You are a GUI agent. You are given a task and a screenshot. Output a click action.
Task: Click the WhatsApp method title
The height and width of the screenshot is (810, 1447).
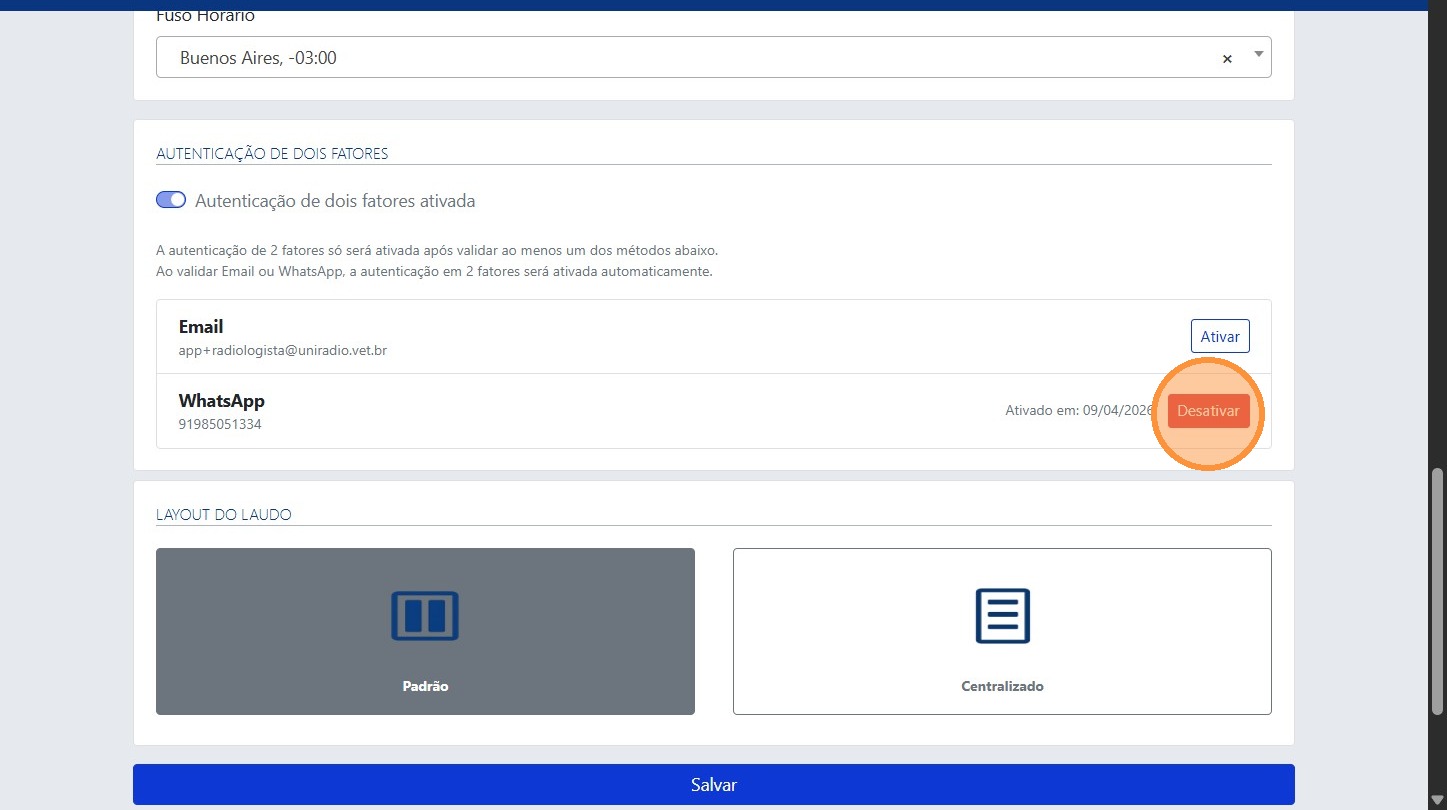tap(222, 401)
